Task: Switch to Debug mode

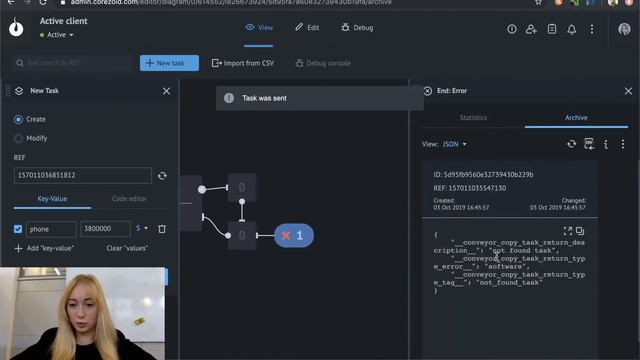Action: coord(357,27)
